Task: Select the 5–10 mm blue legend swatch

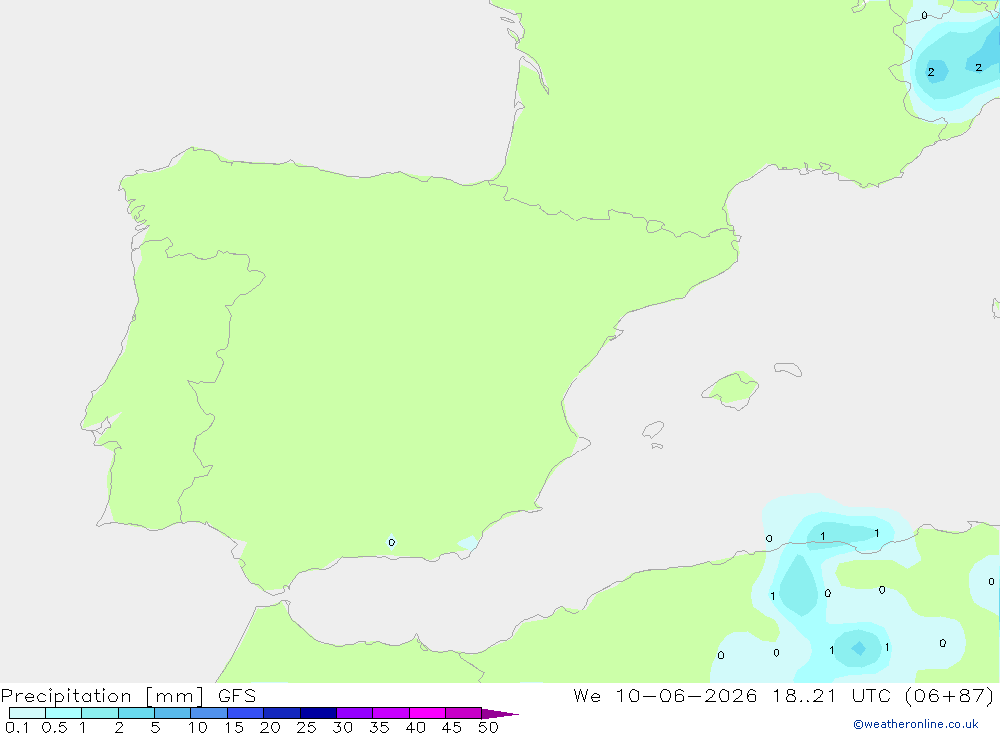Action: click(x=173, y=713)
